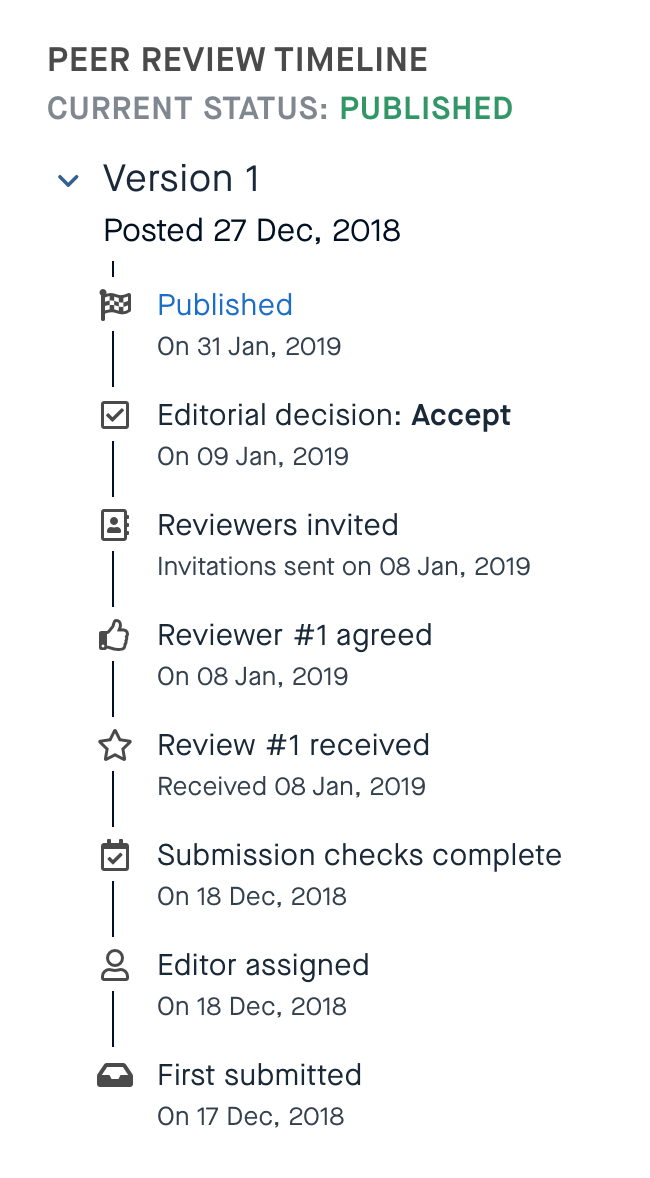Select the Reviewers invited entry text
The height and width of the screenshot is (1178, 650).
[x=278, y=525]
